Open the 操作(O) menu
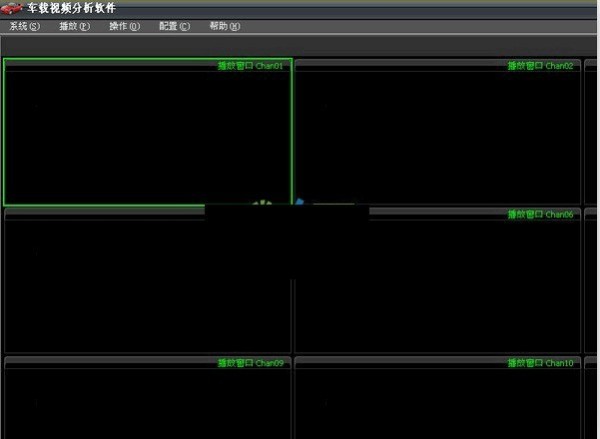This screenshot has height=439, width=600. [125, 26]
